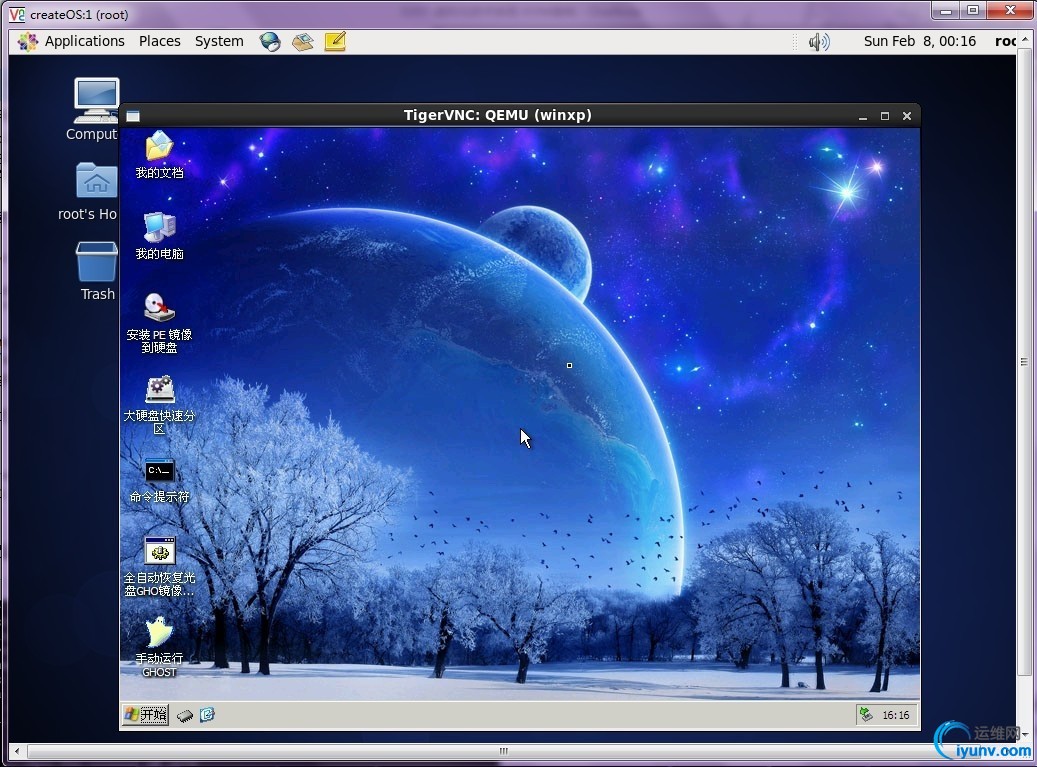Open 我的电脑 (My Computer) icon
This screenshot has height=767, width=1037.
[159, 229]
